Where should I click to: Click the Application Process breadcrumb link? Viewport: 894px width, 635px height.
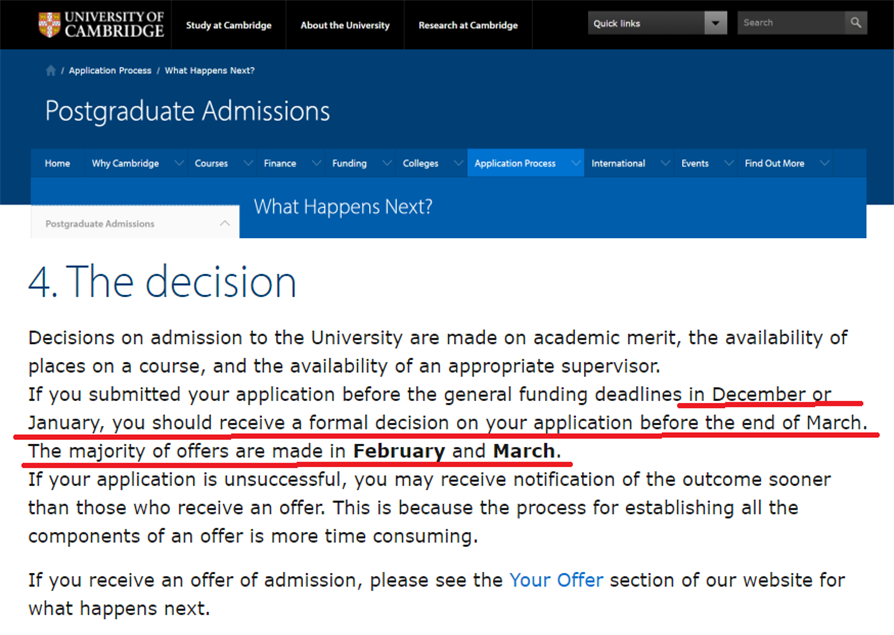click(110, 71)
